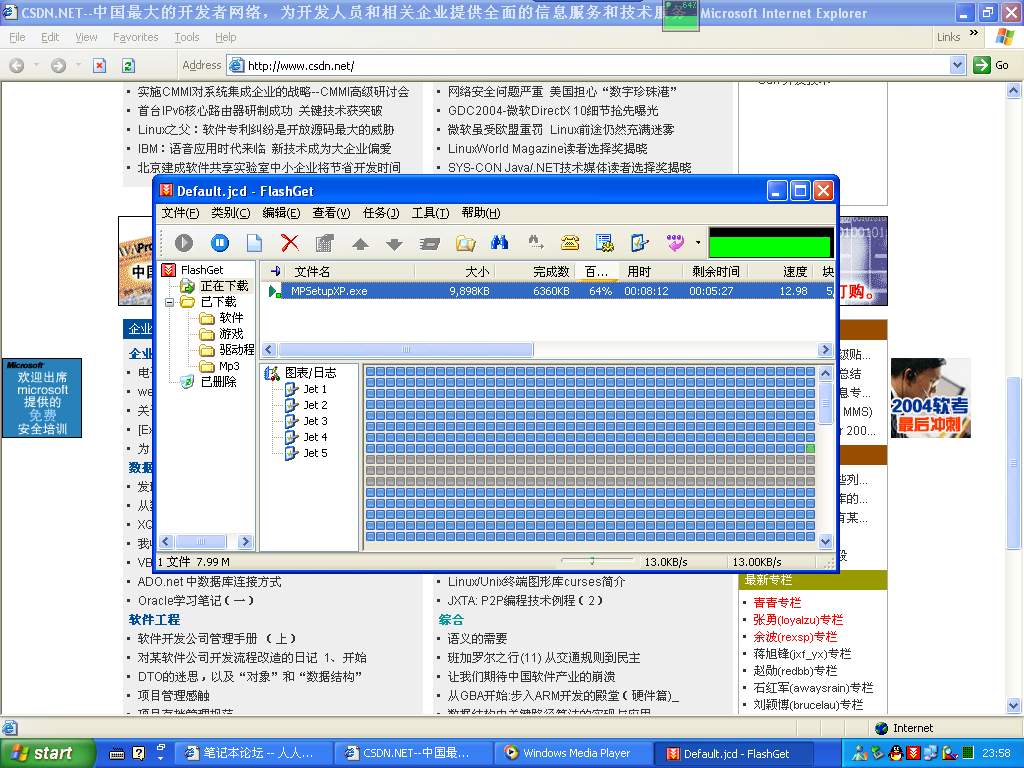This screenshot has height=768, width=1024.
Task: Open the 查看(V) menu in FlashGet
Action: [x=331, y=213]
